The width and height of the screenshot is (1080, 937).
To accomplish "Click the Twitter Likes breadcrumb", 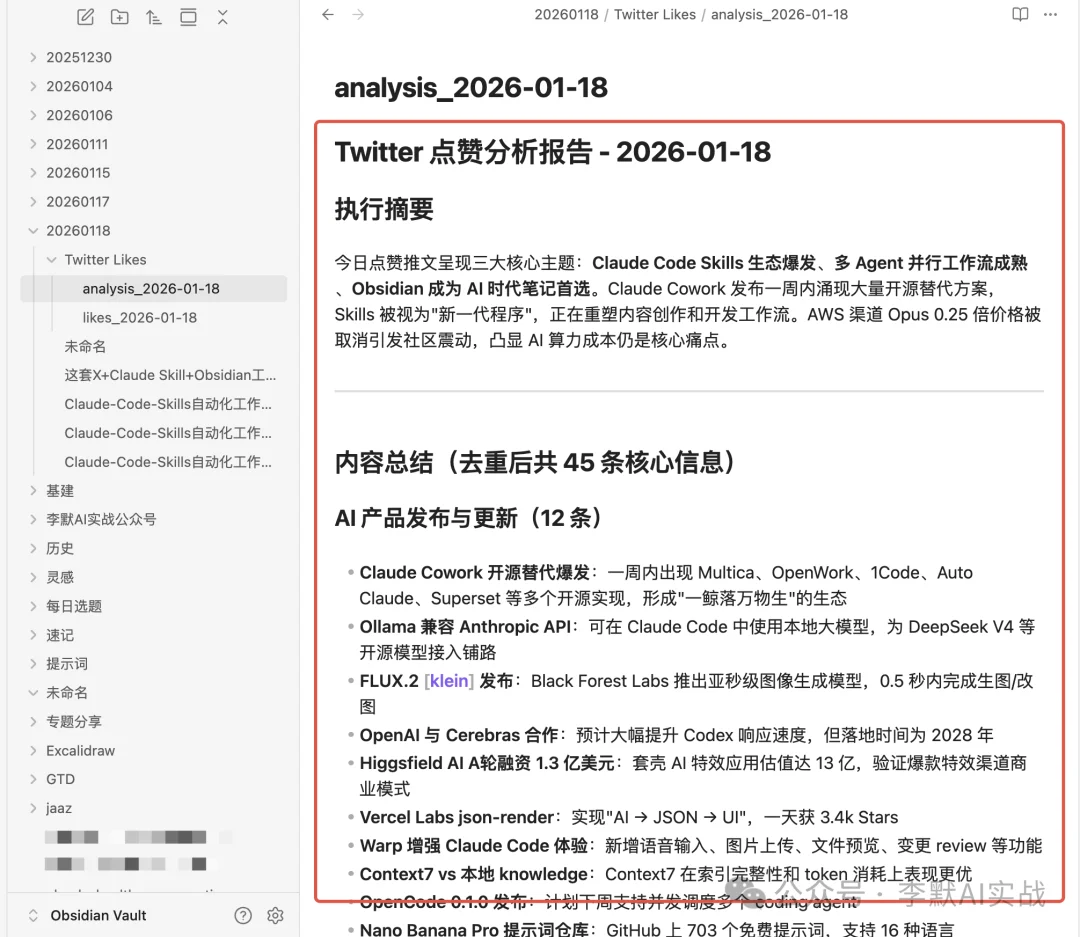I will tap(655, 14).
